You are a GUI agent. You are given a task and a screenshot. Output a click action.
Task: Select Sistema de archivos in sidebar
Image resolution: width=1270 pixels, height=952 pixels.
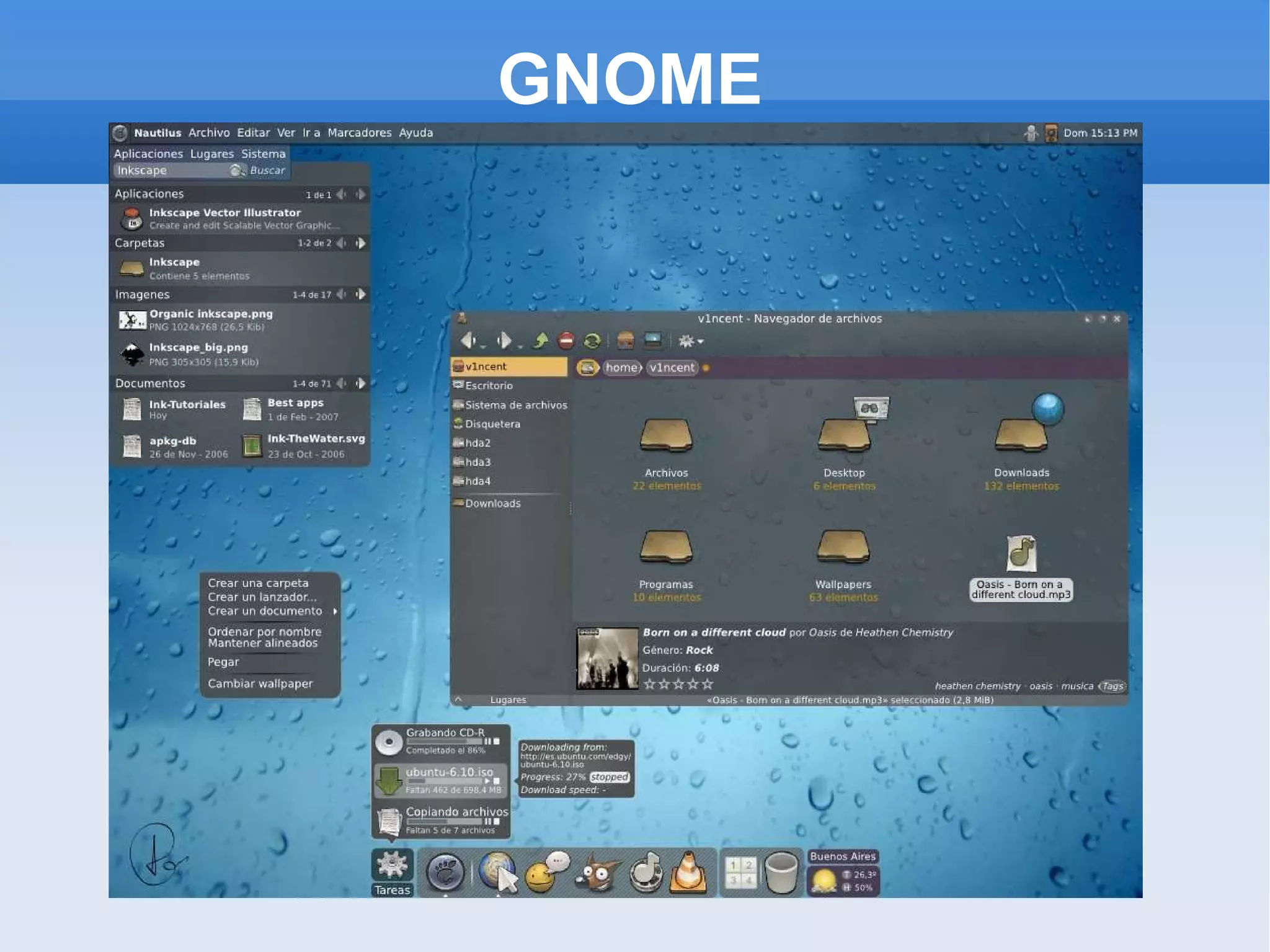(509, 405)
